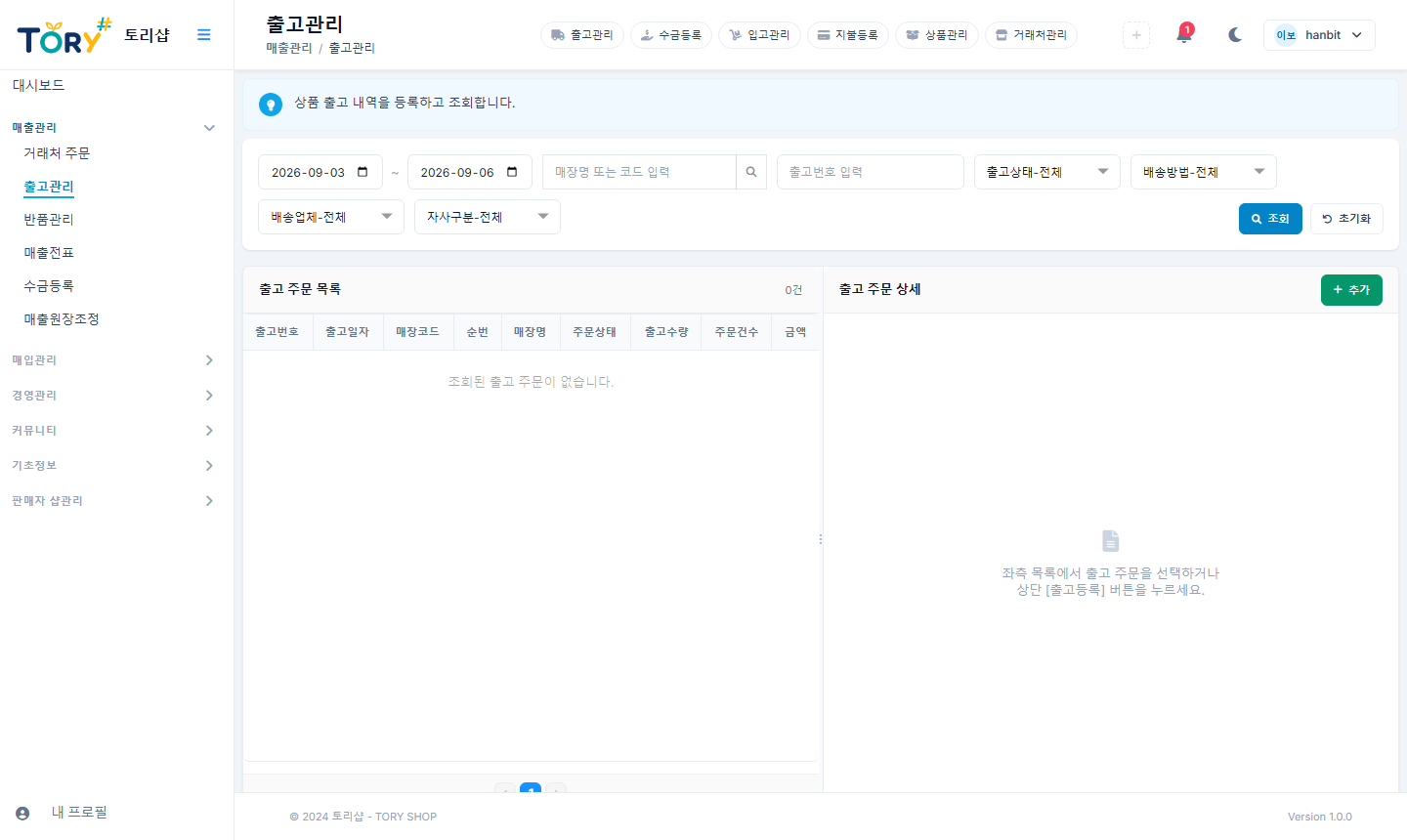Open 반품관리 in the sidebar
Image resolution: width=1407 pixels, height=840 pixels.
click(x=49, y=220)
